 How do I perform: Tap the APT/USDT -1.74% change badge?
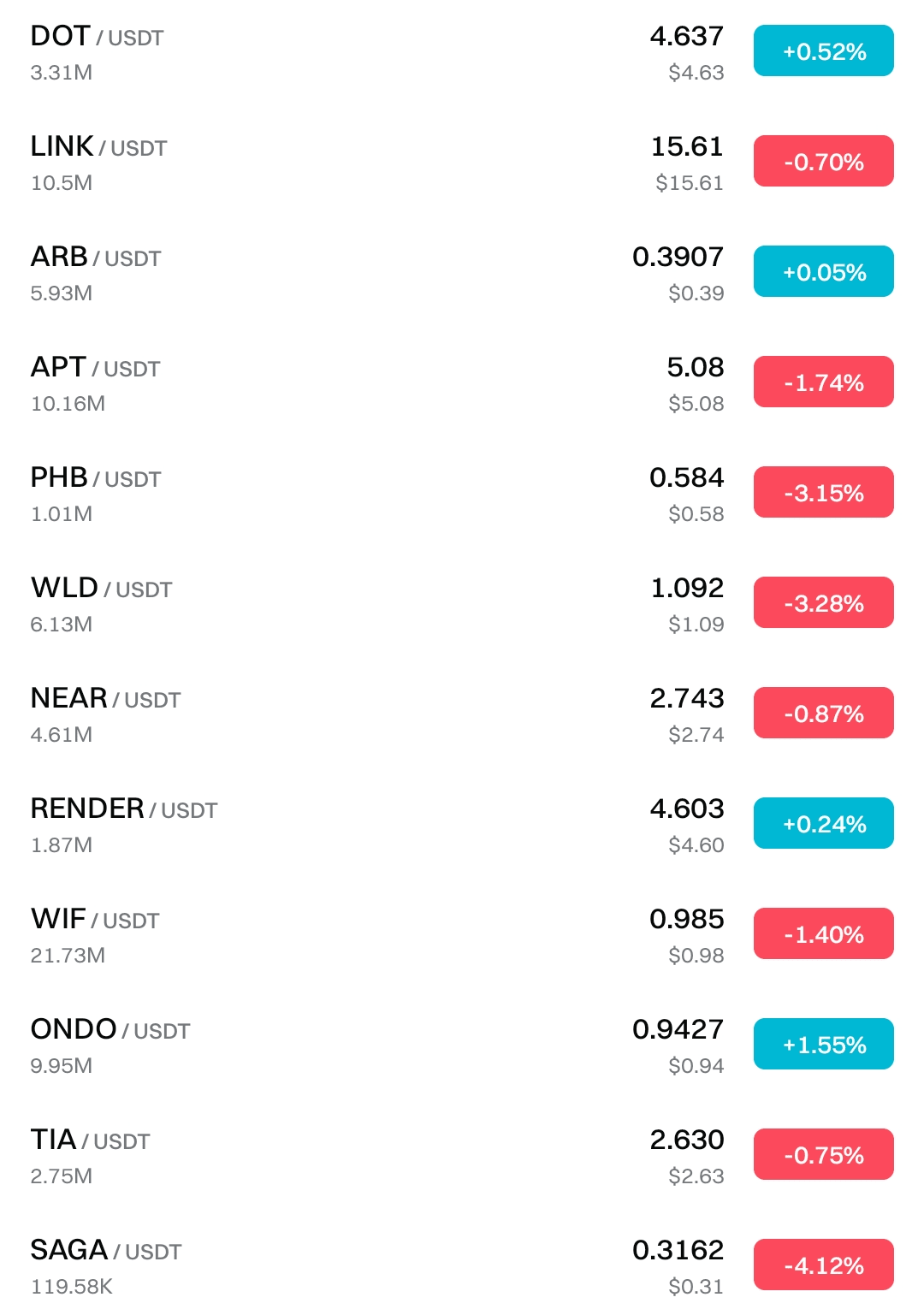click(823, 382)
